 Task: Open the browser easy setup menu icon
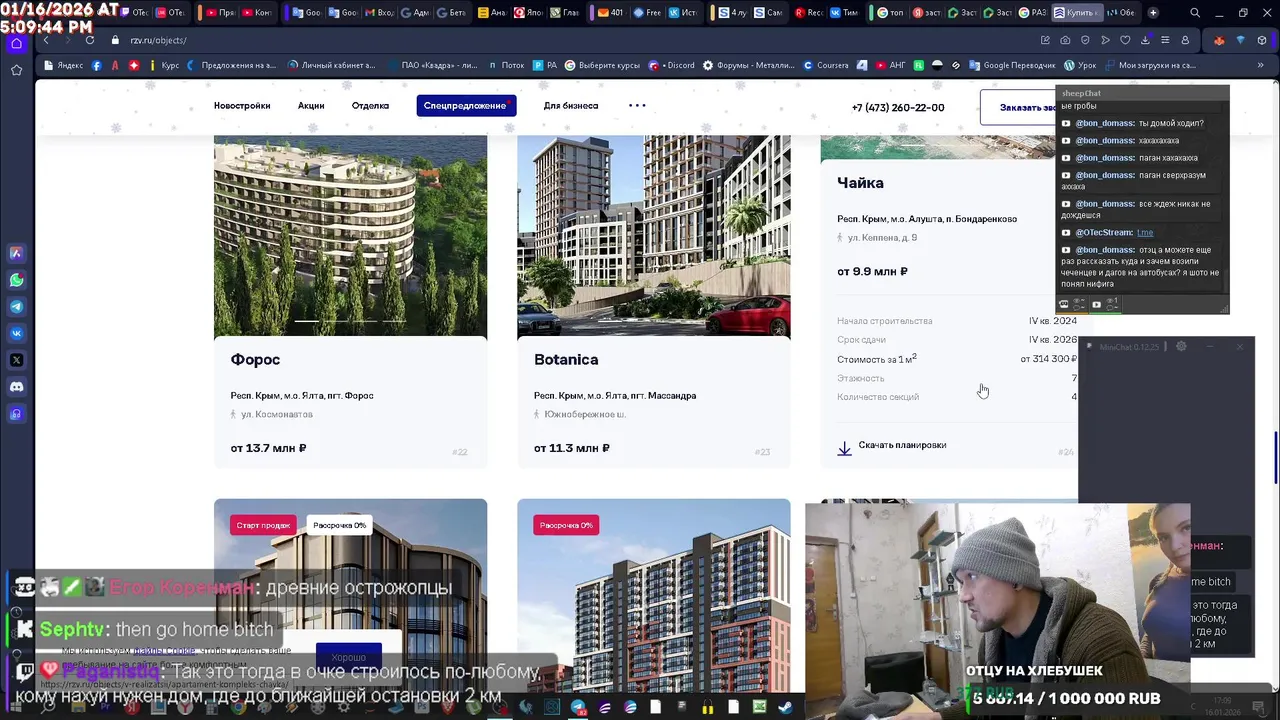(1165, 40)
